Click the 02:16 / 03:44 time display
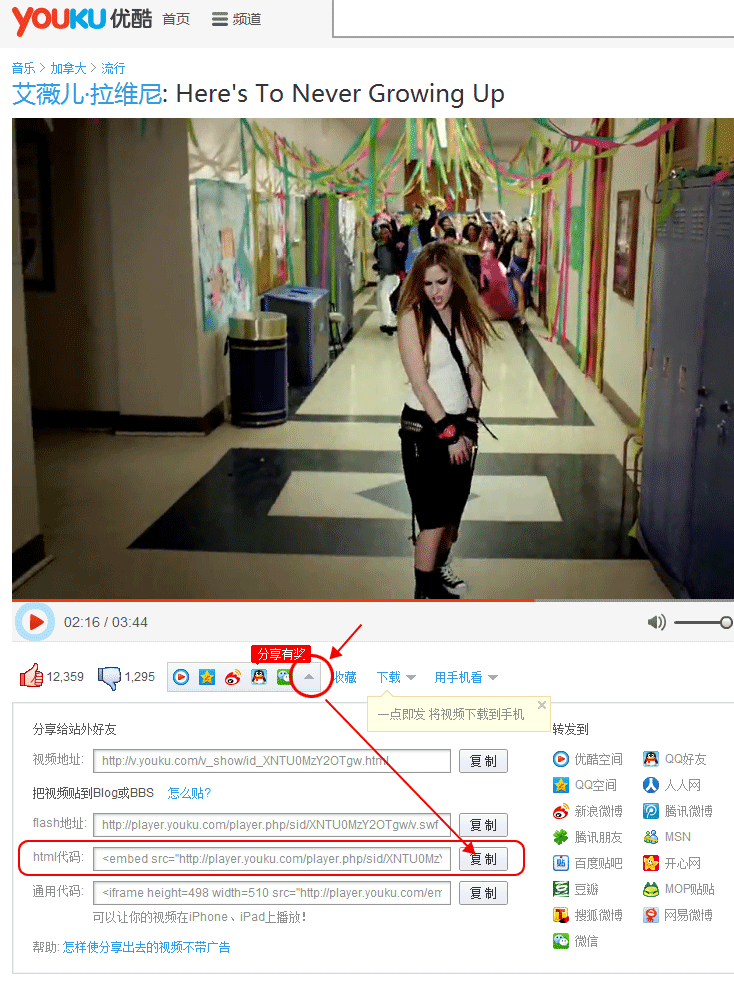 106,623
